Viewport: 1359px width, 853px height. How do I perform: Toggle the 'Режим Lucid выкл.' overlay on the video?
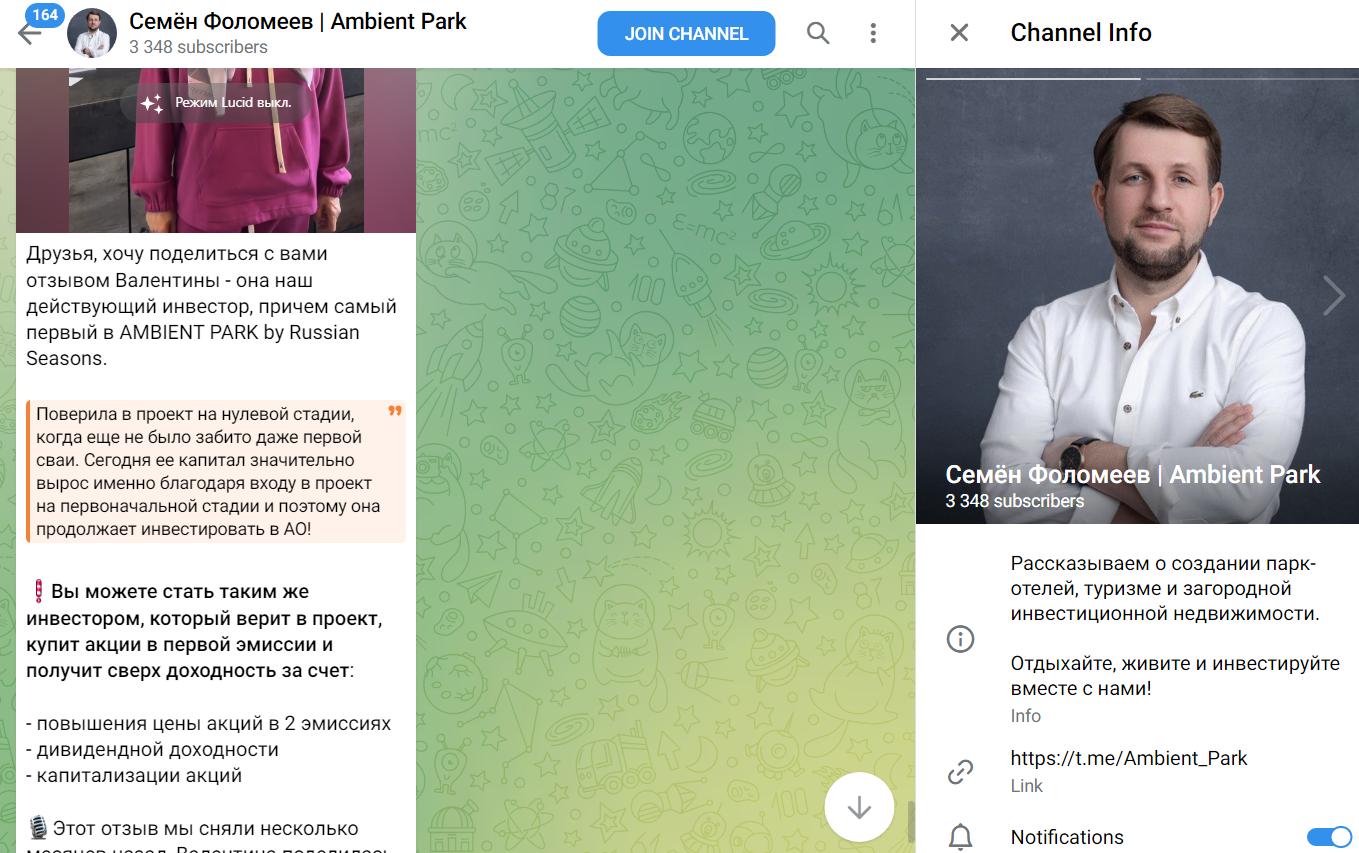tap(216, 103)
